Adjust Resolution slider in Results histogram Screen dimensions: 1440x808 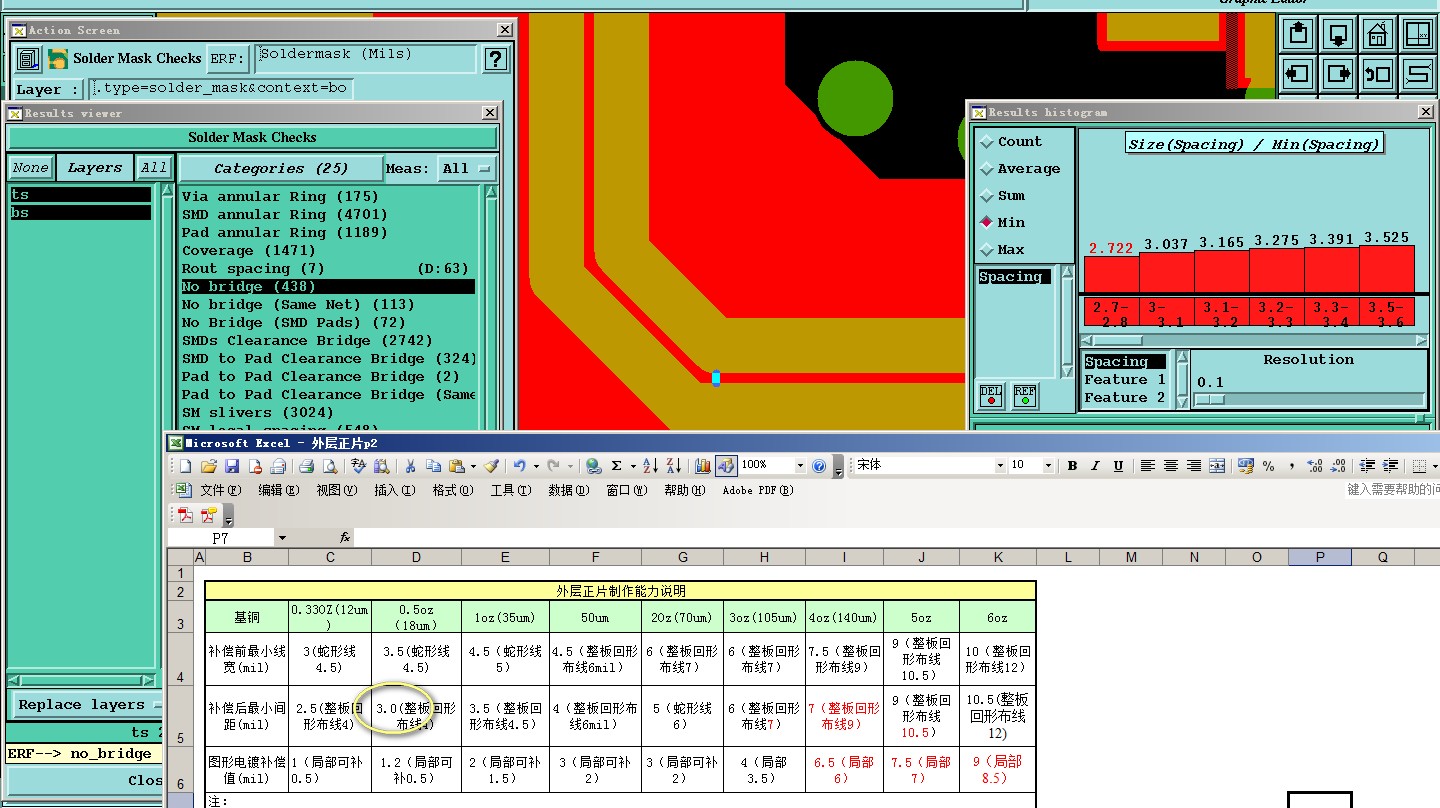(1209, 399)
